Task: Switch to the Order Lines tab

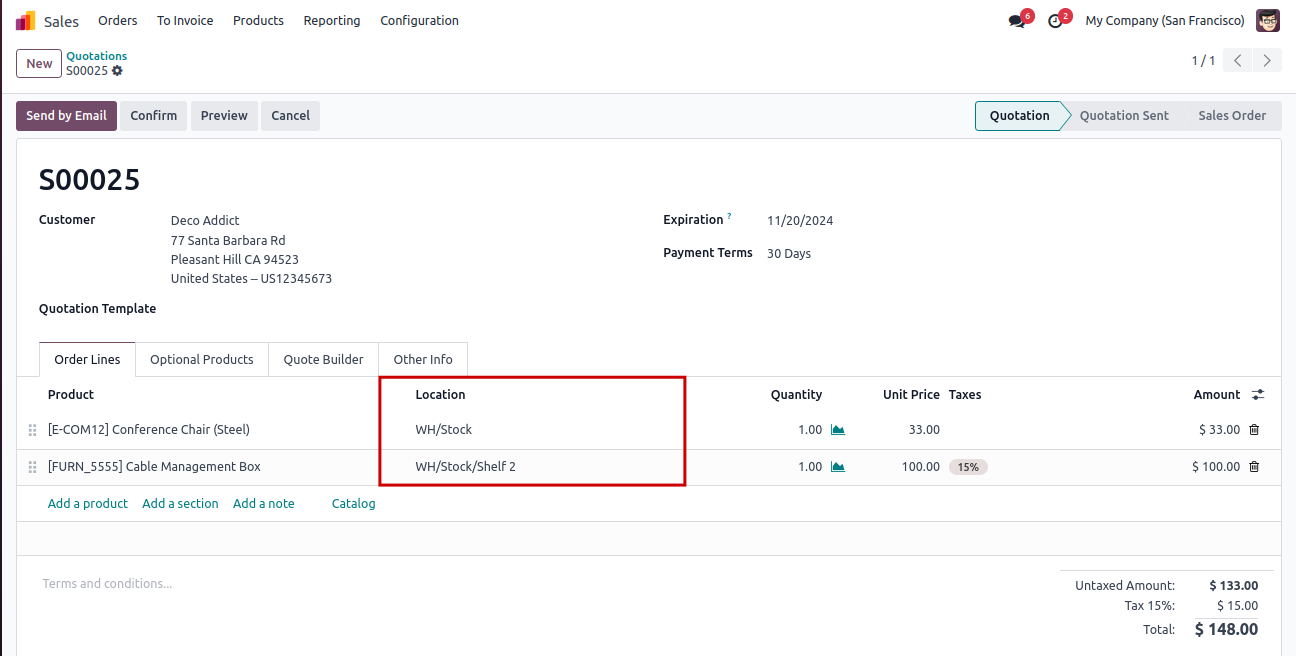Action: [x=87, y=360]
